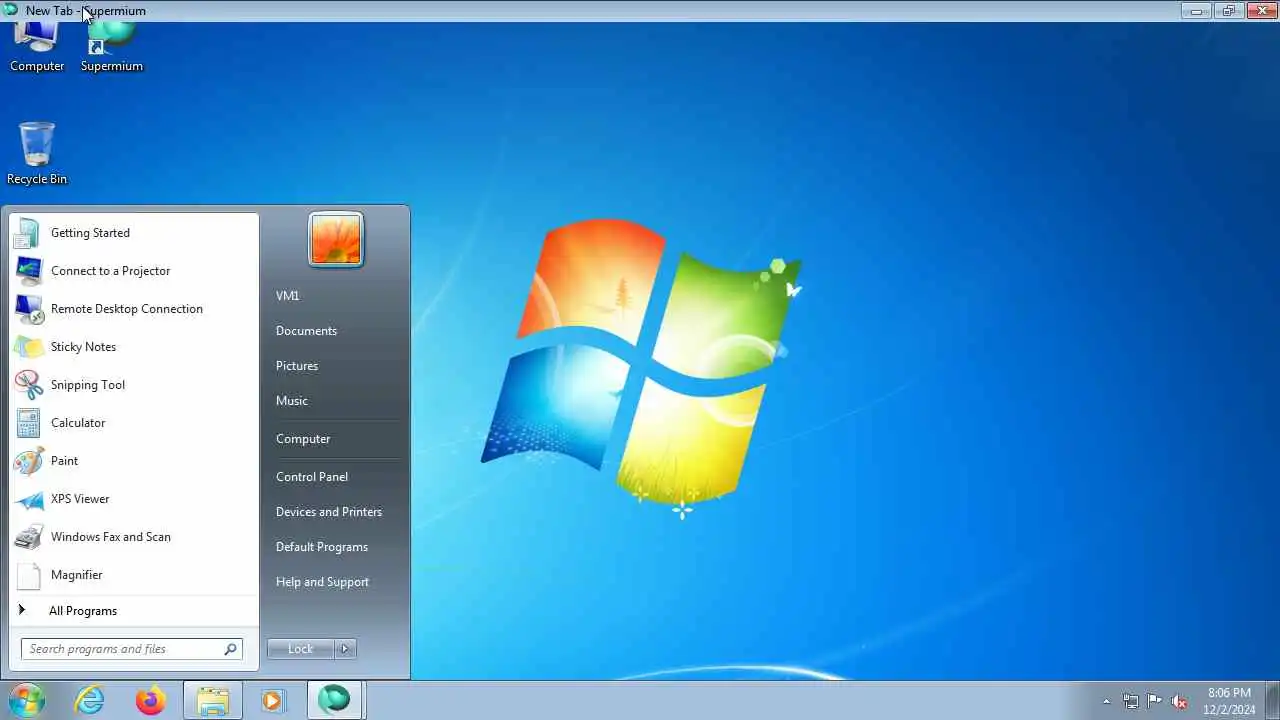
Task: Click Show desktop strip beside the clock
Action: pyautogui.click(x=1272, y=701)
